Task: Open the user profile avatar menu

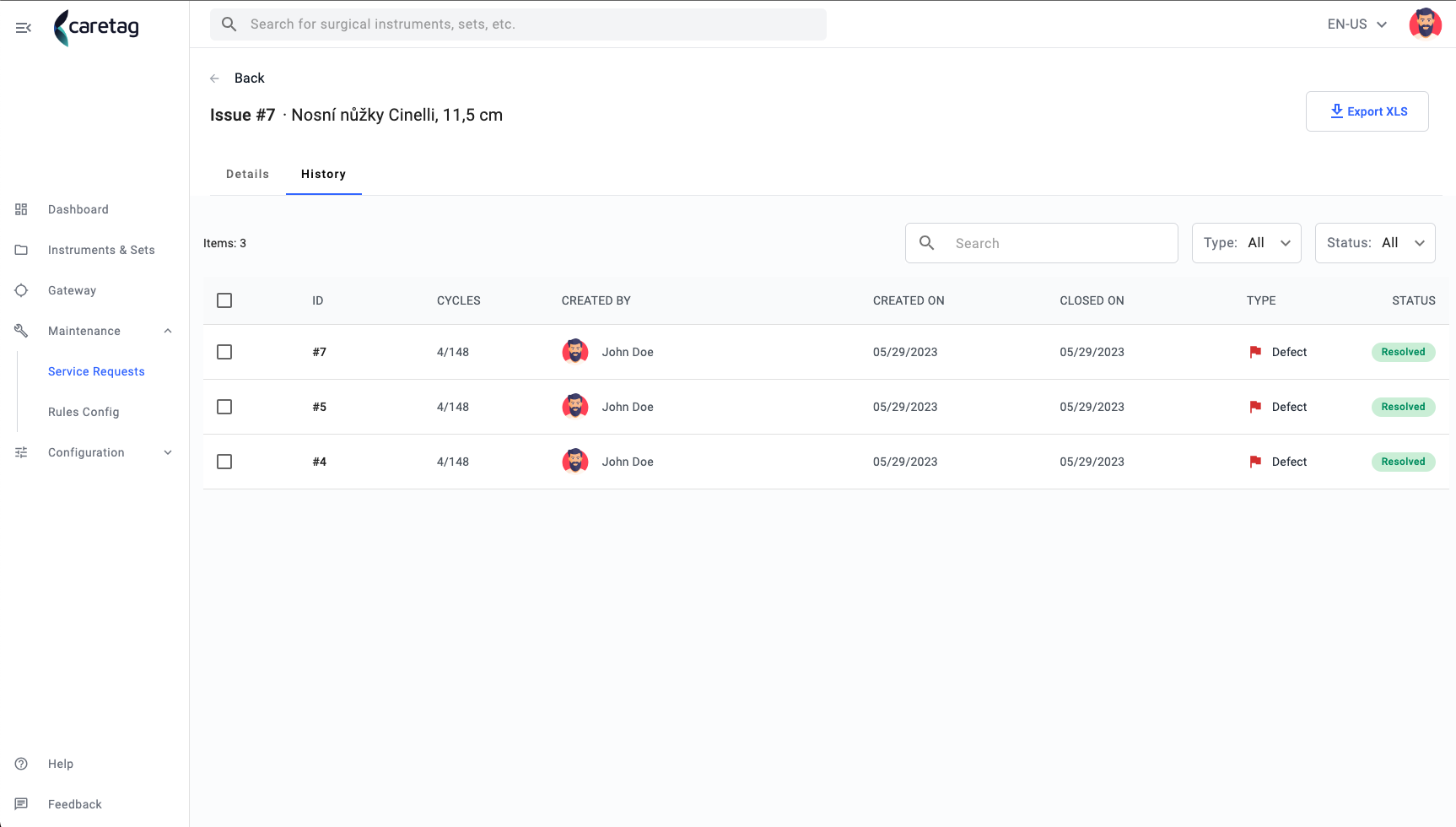Action: (x=1426, y=24)
